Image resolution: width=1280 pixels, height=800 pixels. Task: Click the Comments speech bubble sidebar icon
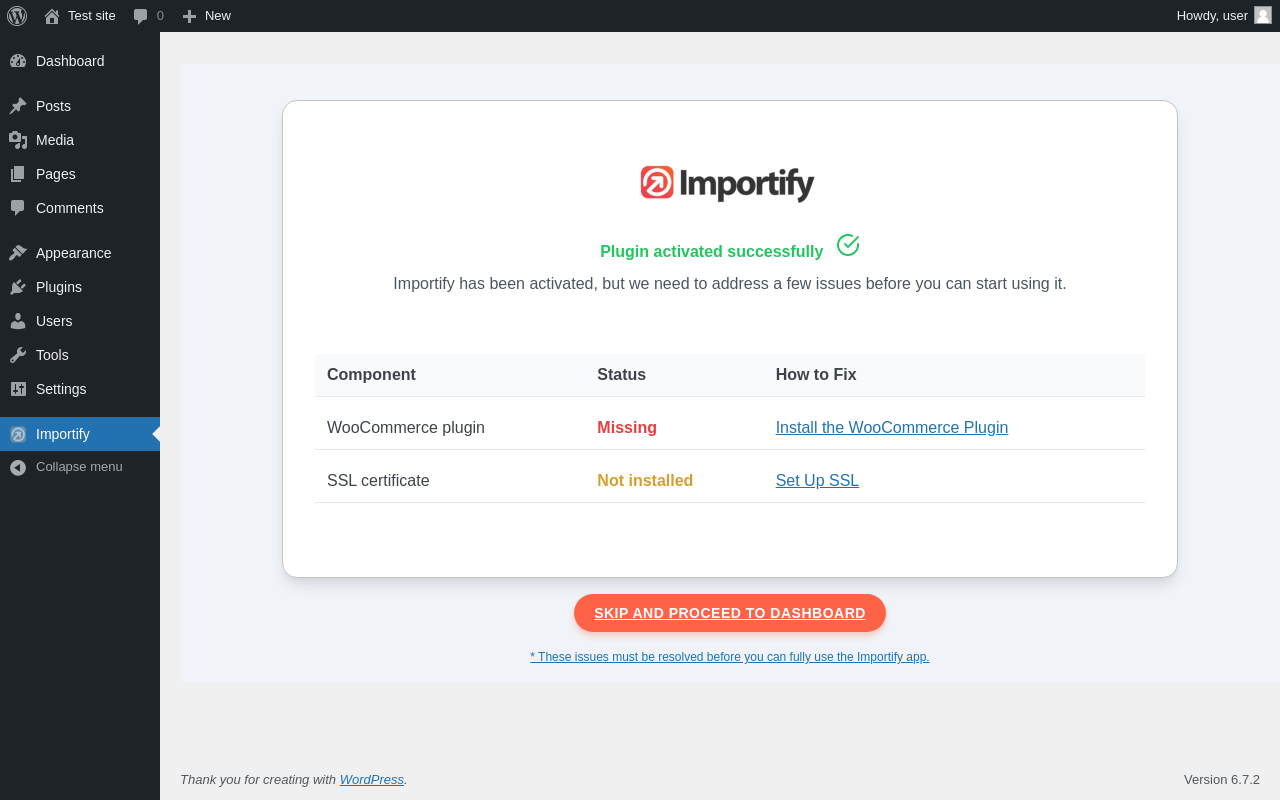pyautogui.click(x=18, y=208)
